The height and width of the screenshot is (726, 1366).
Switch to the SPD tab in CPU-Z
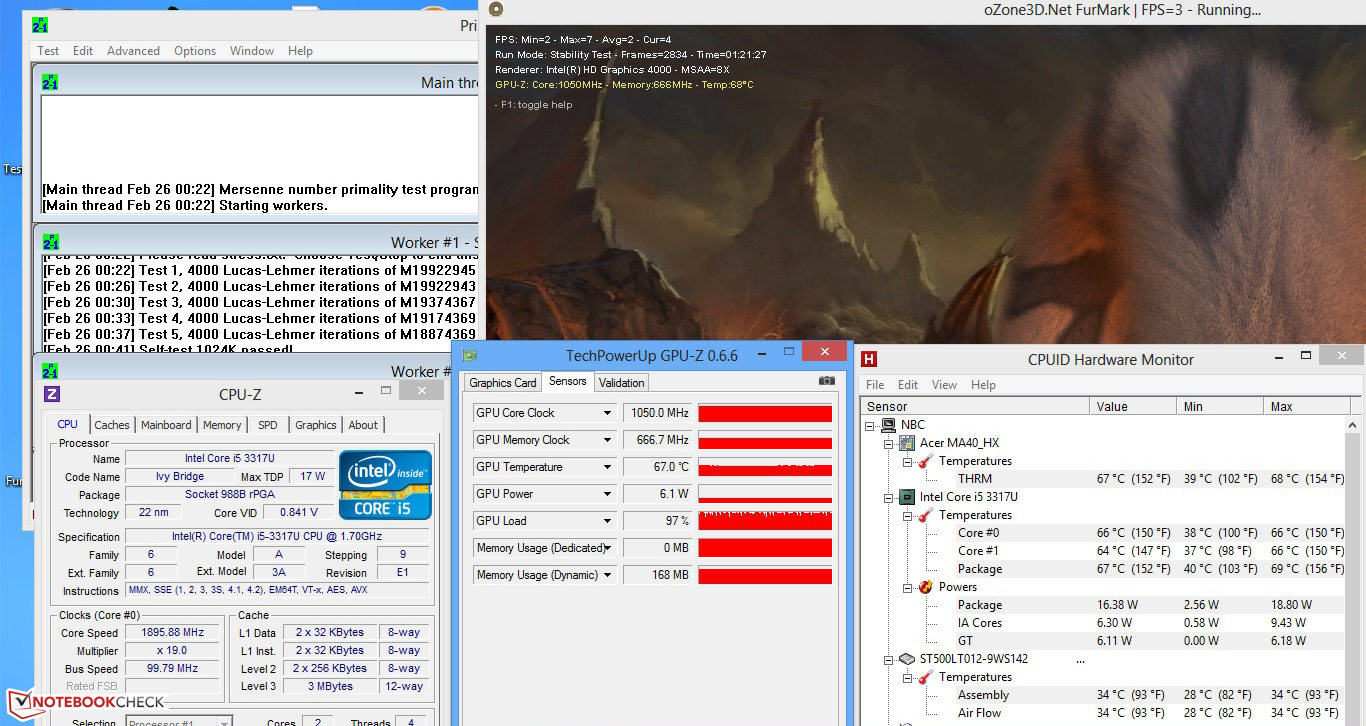tap(267, 425)
